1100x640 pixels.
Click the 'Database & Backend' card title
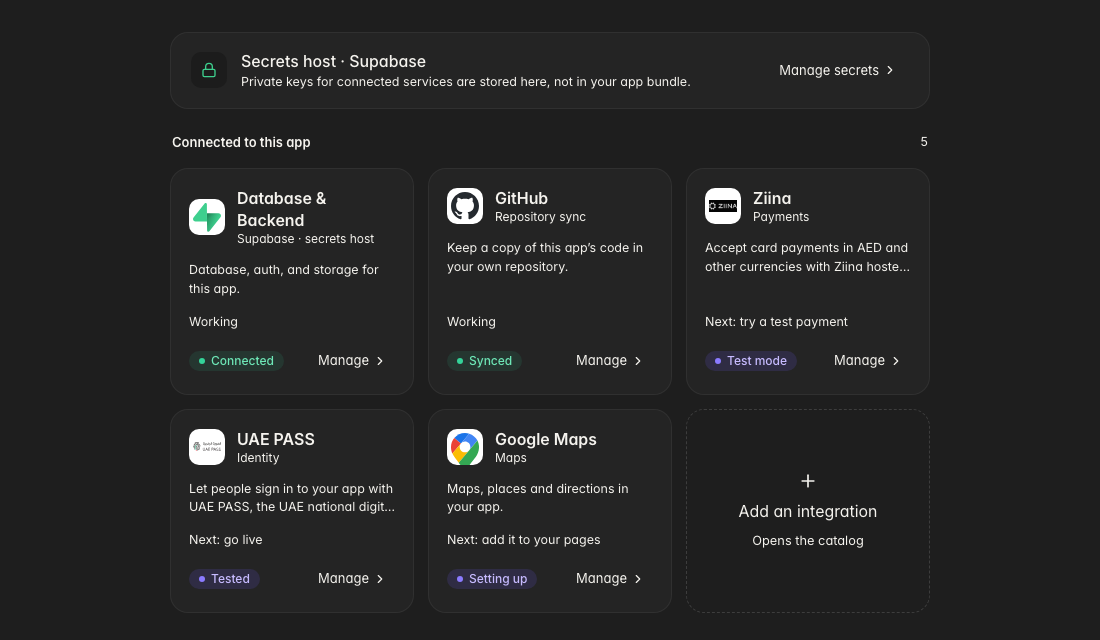(x=281, y=209)
